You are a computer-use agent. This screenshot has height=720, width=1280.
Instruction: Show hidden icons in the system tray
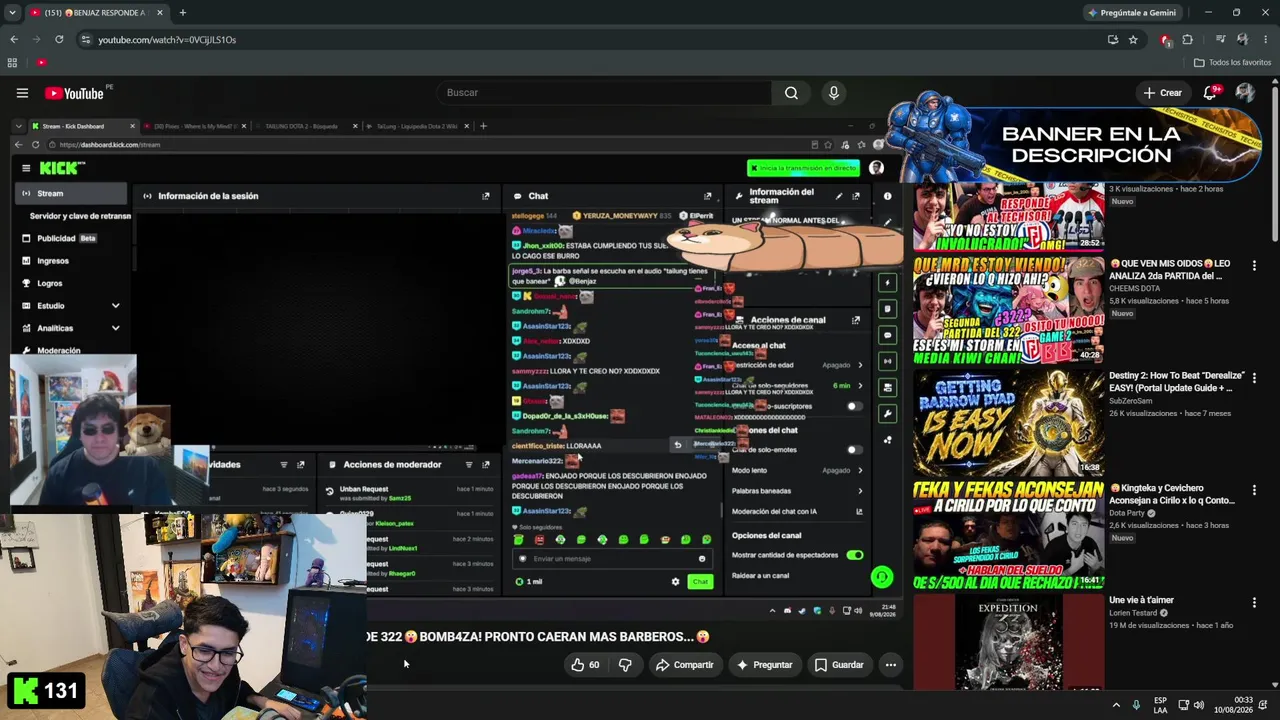point(1116,705)
